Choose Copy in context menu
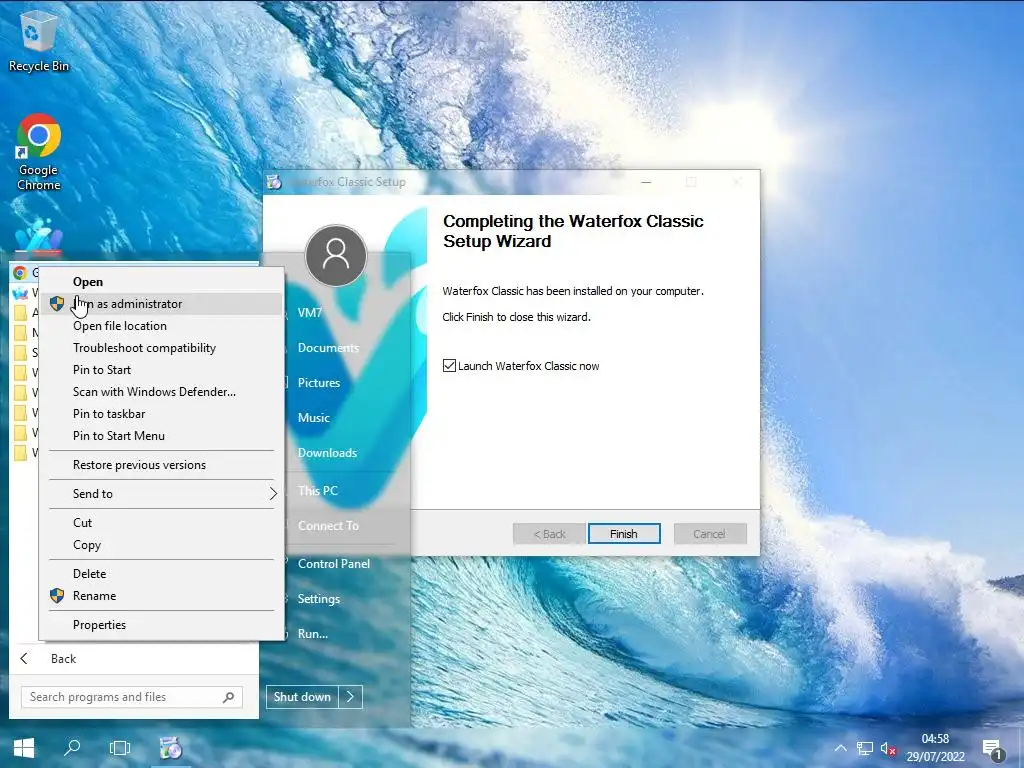Viewport: 1024px width, 768px height. [161, 545]
